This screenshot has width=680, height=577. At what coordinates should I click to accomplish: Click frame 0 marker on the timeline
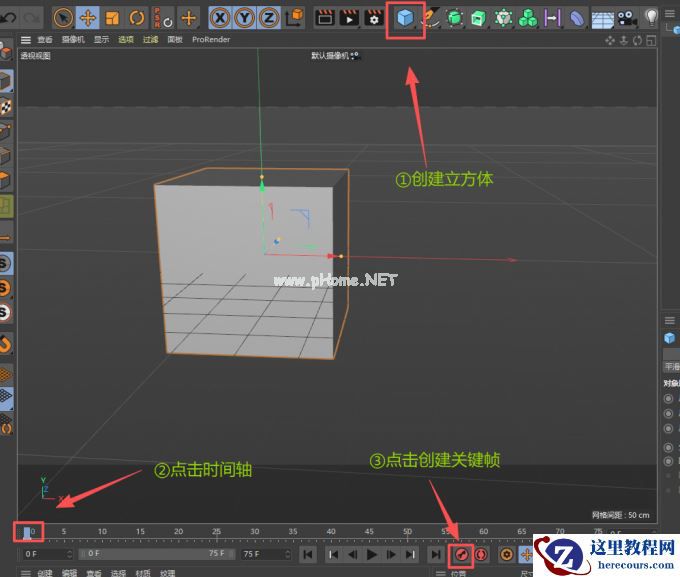click(29, 532)
